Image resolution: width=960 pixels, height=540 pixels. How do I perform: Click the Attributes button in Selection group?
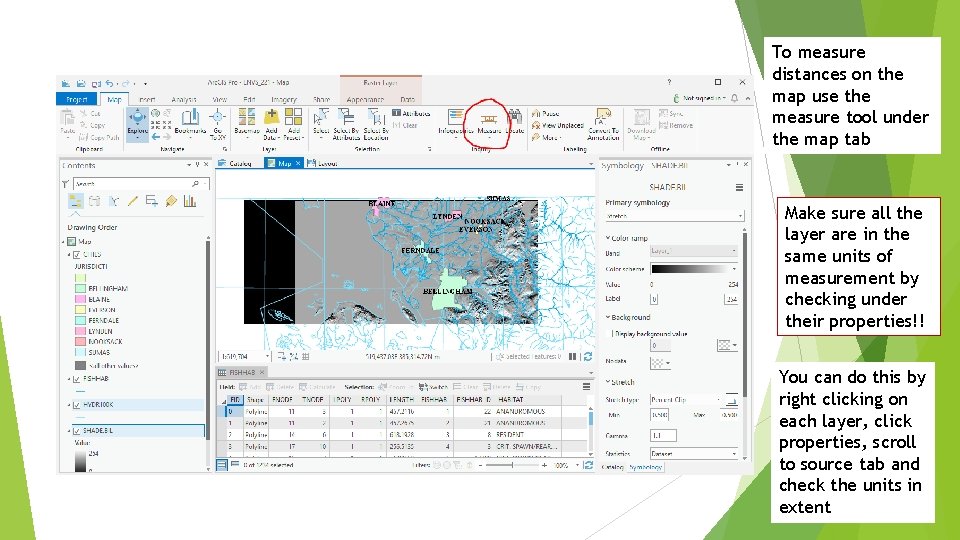[x=411, y=113]
